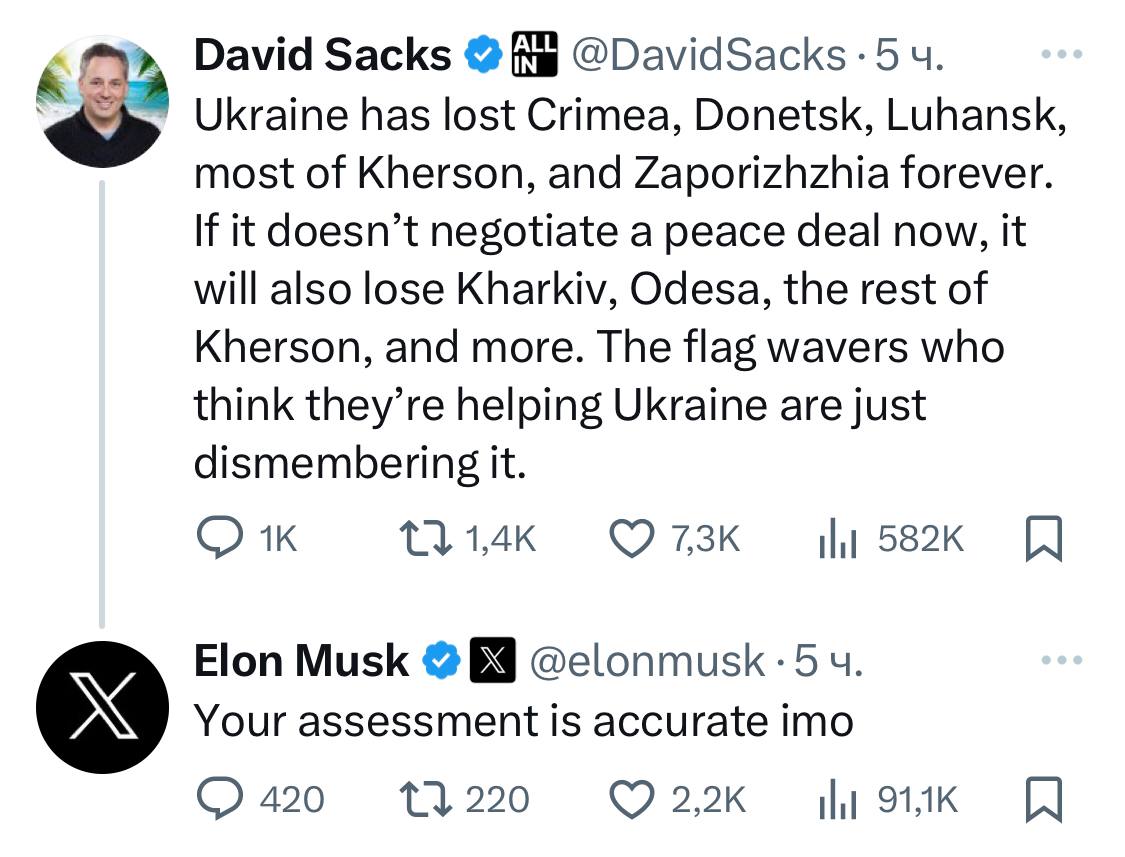
Task: Open the @DavidSacks handle link
Action: [x=707, y=55]
